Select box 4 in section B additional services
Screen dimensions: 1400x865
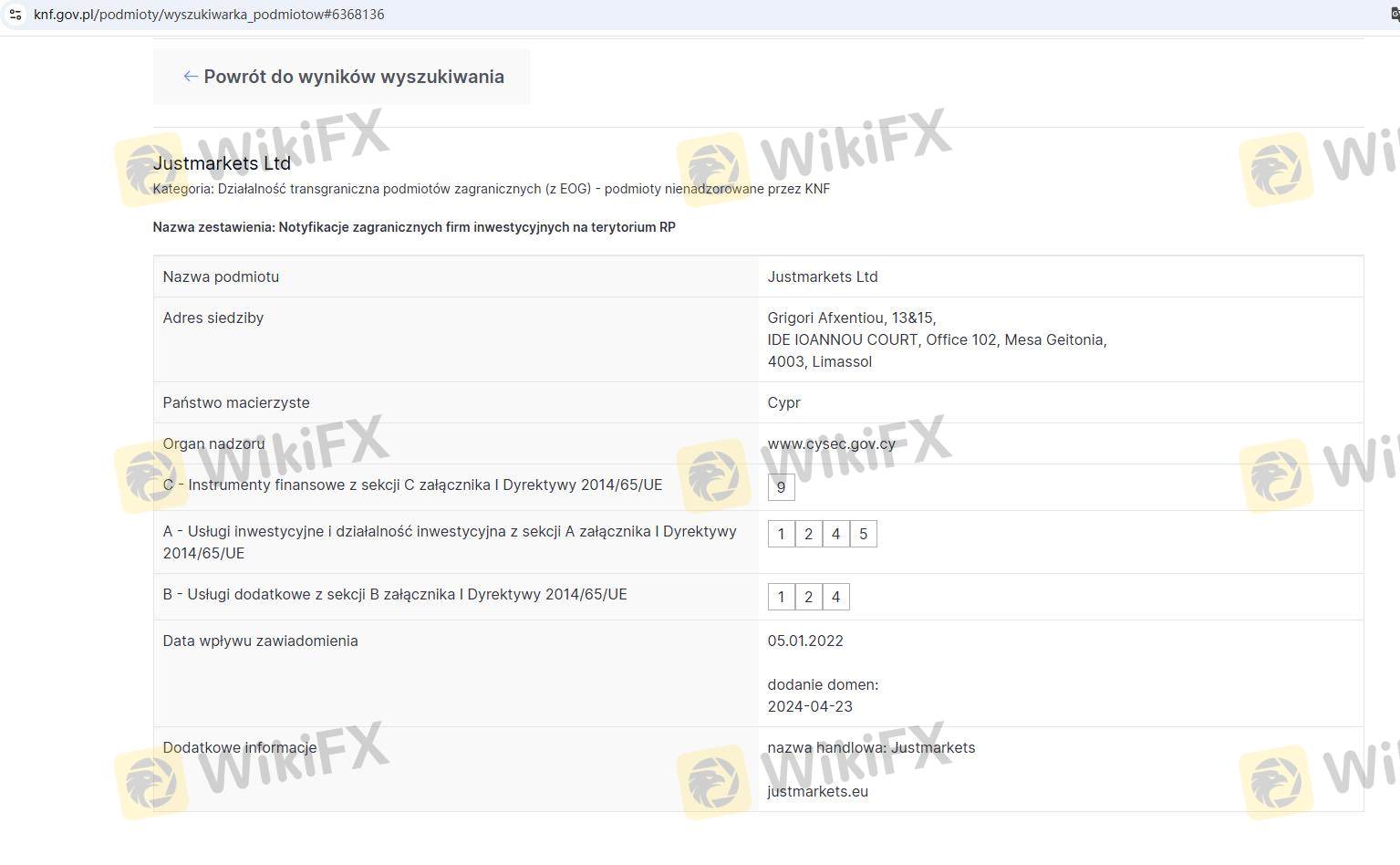coord(835,597)
